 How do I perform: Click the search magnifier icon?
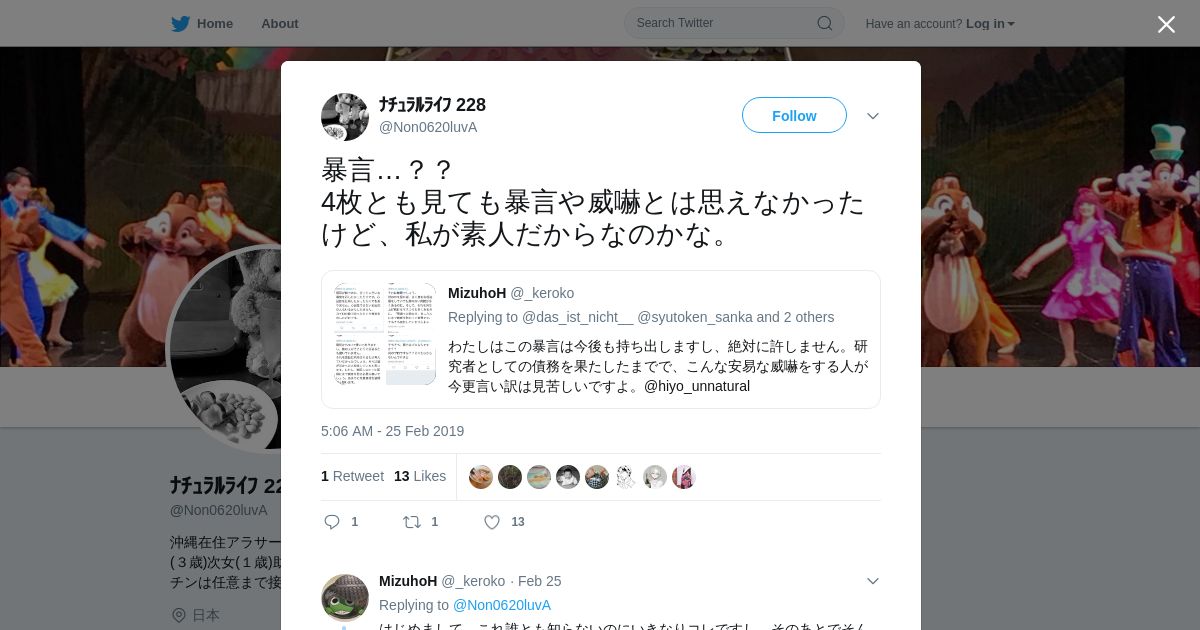pos(825,23)
